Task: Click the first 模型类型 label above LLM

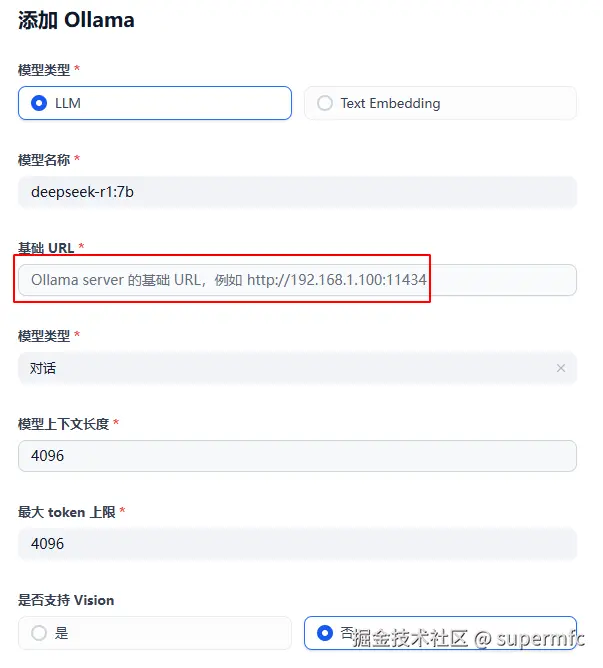Action: click(x=44, y=70)
